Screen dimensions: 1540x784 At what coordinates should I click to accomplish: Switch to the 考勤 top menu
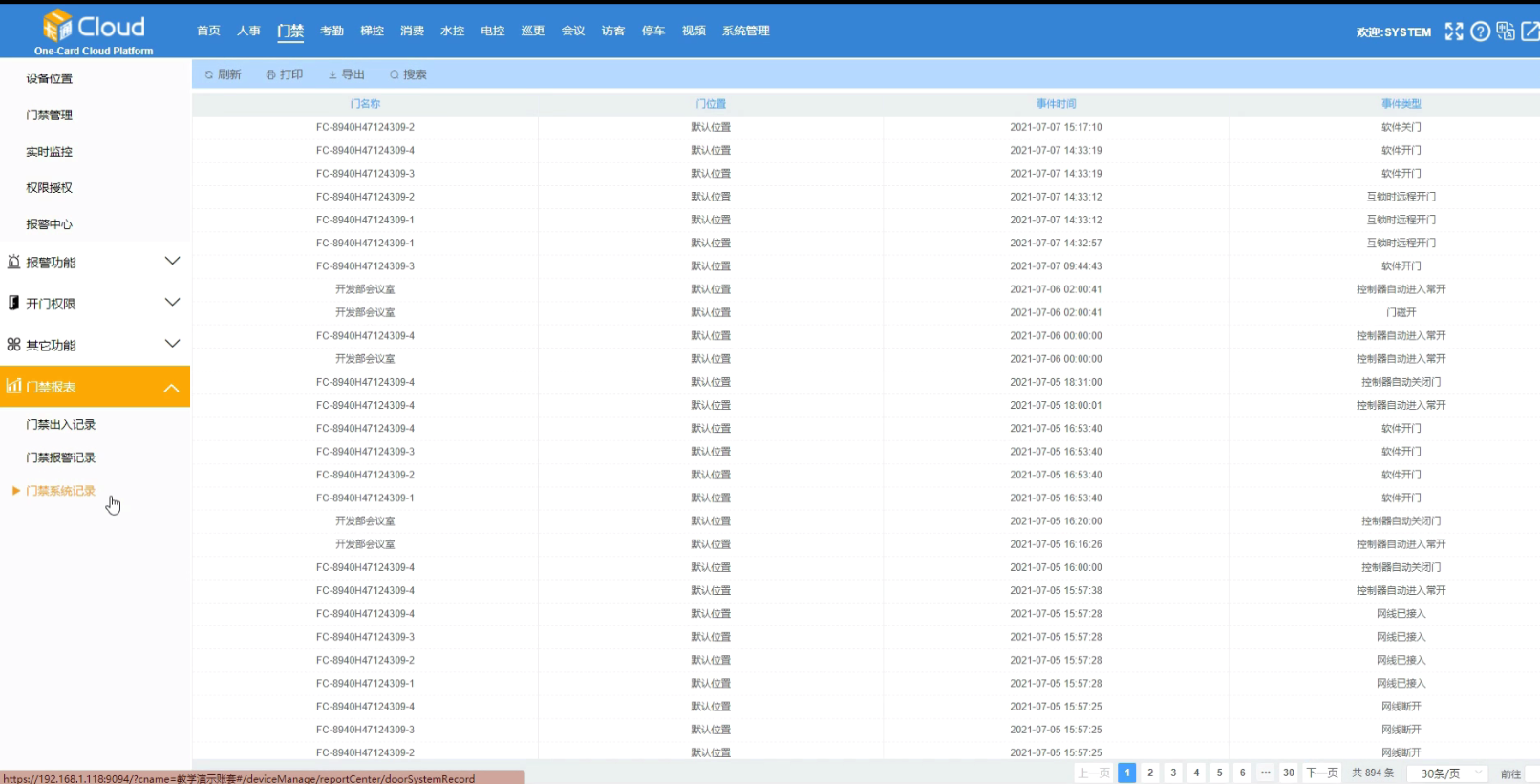click(x=332, y=31)
